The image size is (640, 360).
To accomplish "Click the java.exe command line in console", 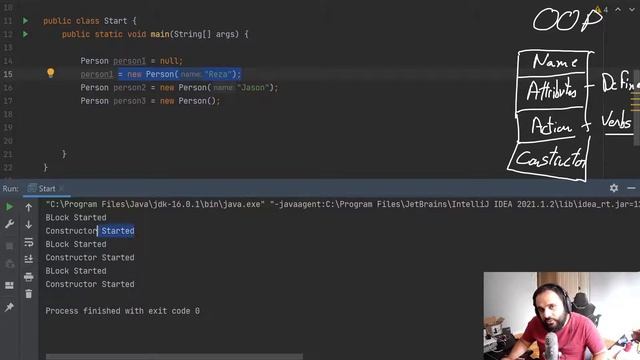I will coord(342,204).
